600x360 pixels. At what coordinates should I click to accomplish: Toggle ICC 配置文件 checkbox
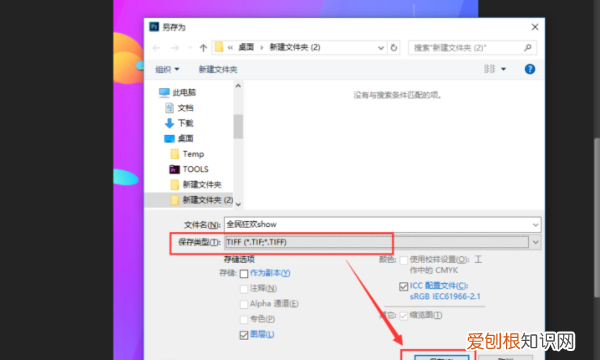click(x=403, y=286)
